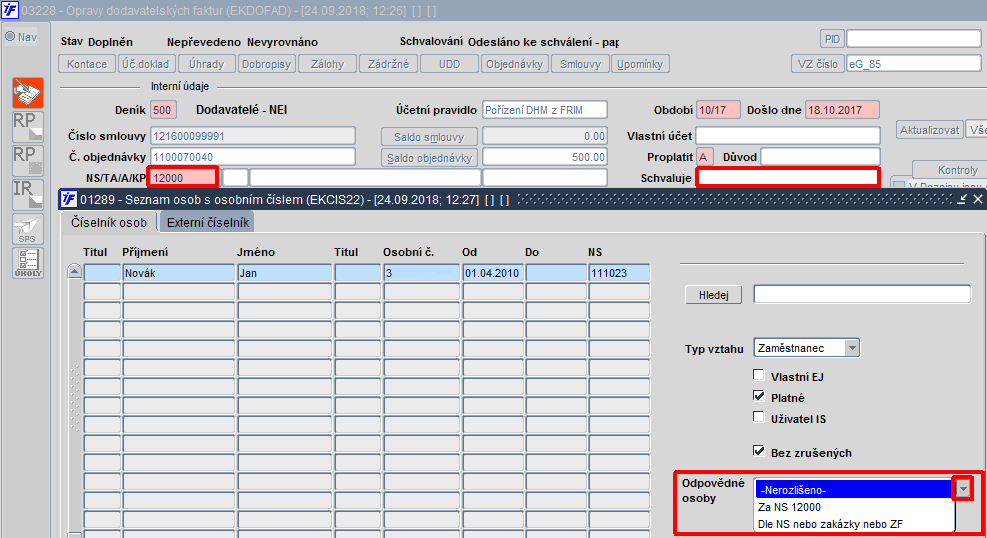Image resolution: width=987 pixels, height=538 pixels.
Task: Click the Proplatit field with A
Action: 704,157
